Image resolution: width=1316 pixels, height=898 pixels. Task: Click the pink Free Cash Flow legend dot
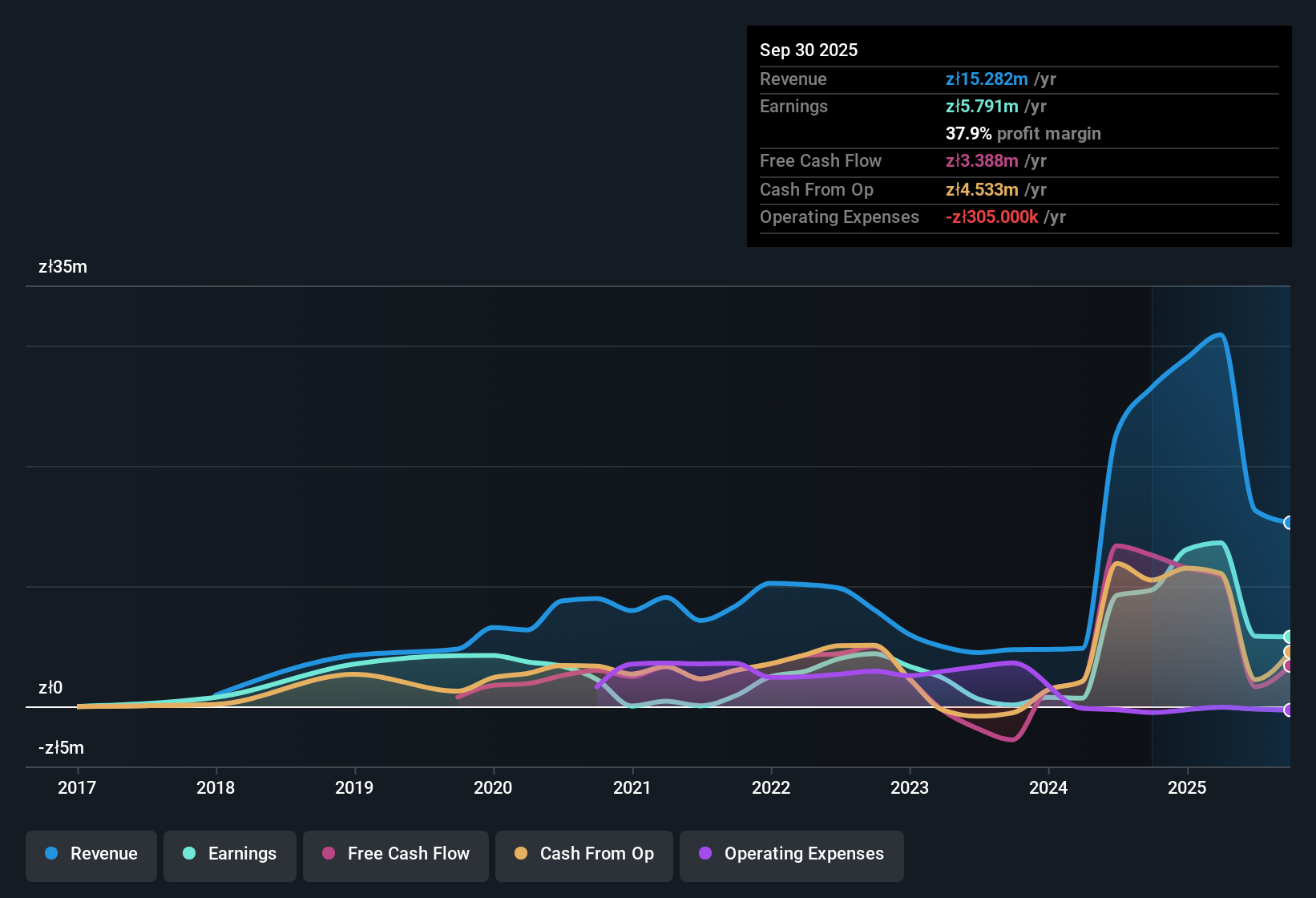[328, 854]
